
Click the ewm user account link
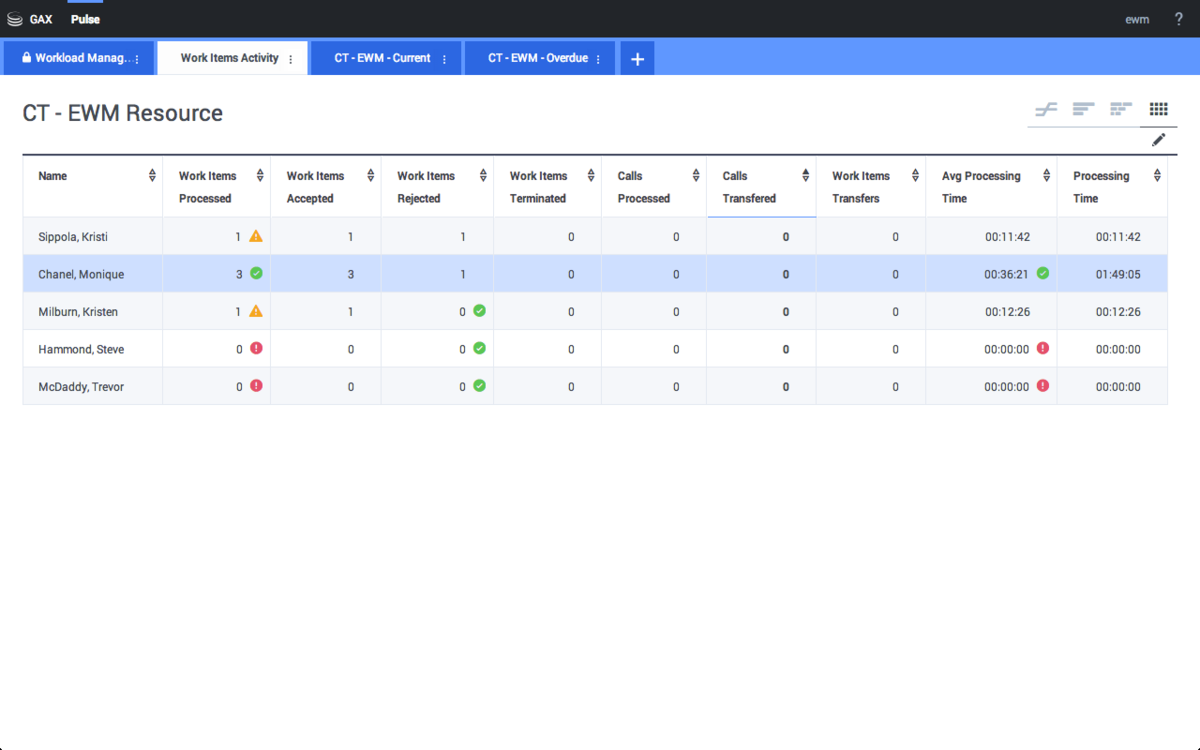coord(1137,19)
